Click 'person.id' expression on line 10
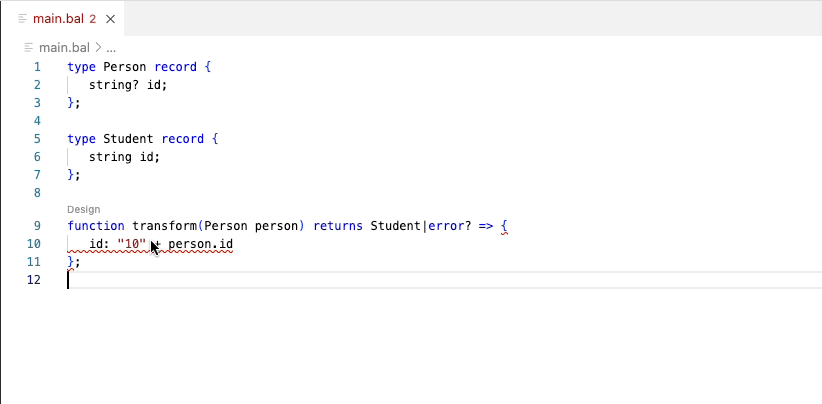 [200, 244]
